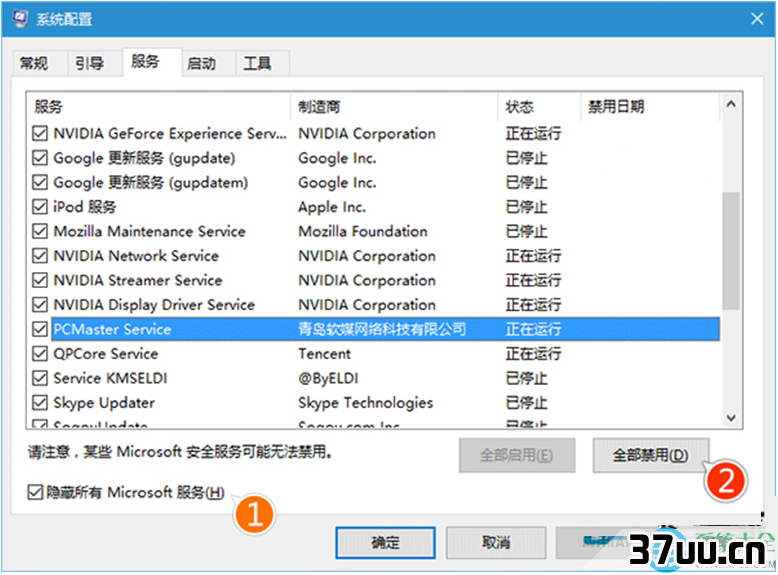Close the 系统配置 dialog
This screenshot has width=778, height=575.
[x=757, y=19]
